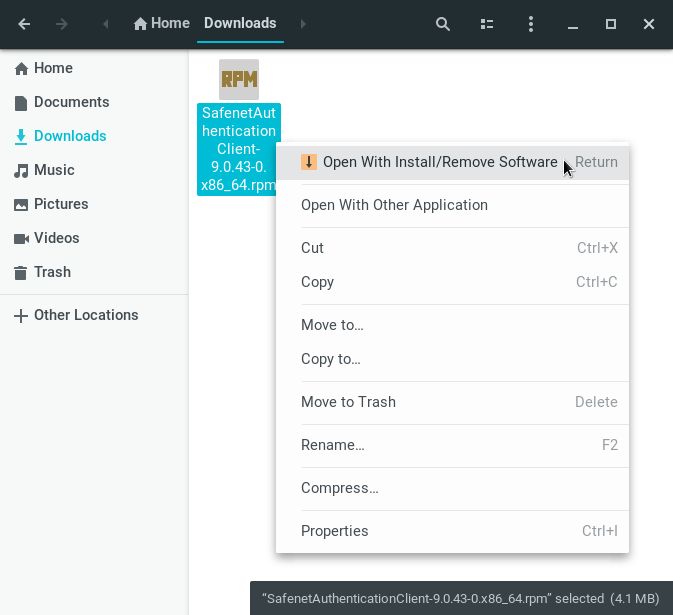Click the plus icon beside Other Locations
673x615 pixels.
[21, 315]
